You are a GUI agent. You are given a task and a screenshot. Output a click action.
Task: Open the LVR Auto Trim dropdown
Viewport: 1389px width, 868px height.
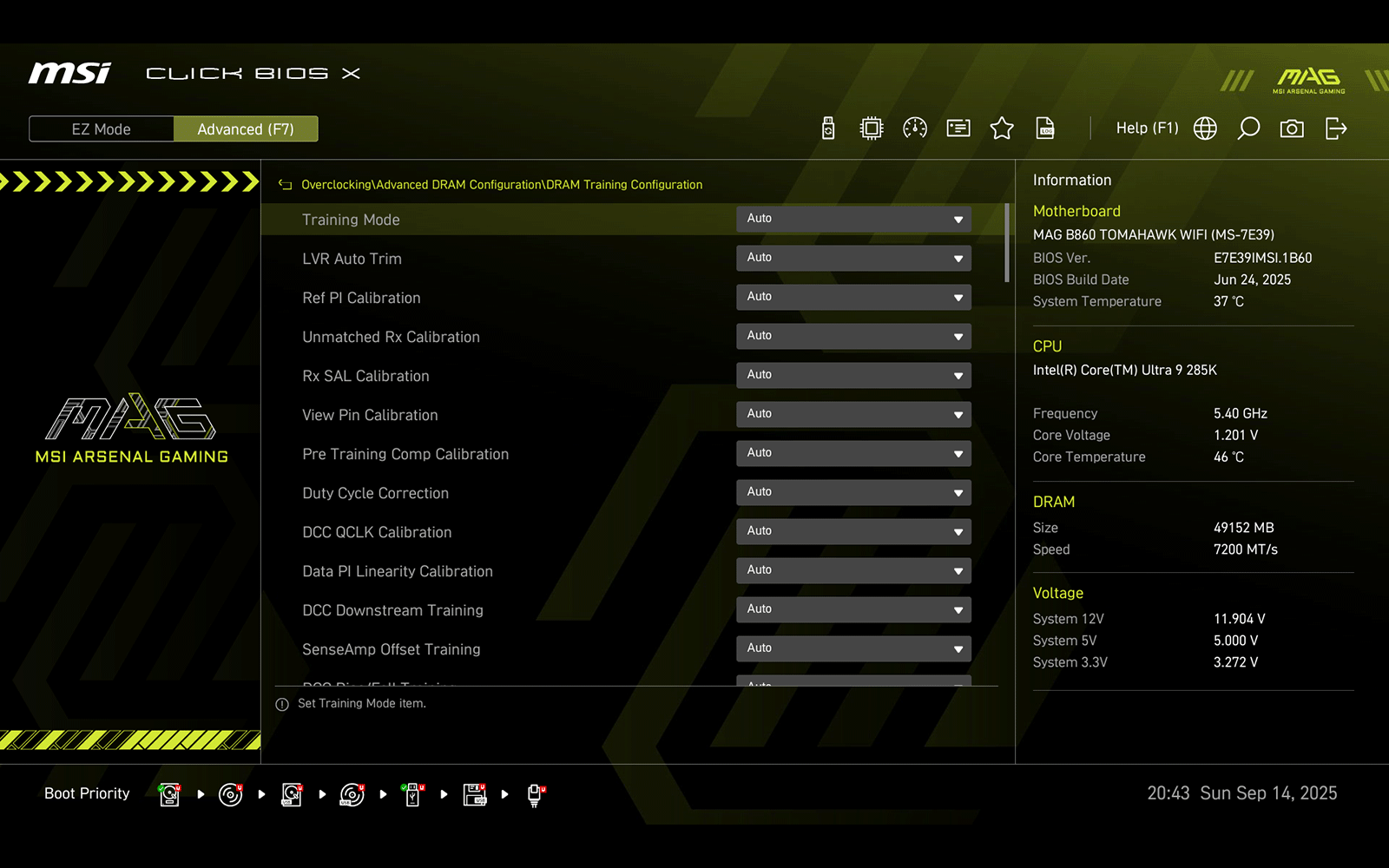pos(853,258)
